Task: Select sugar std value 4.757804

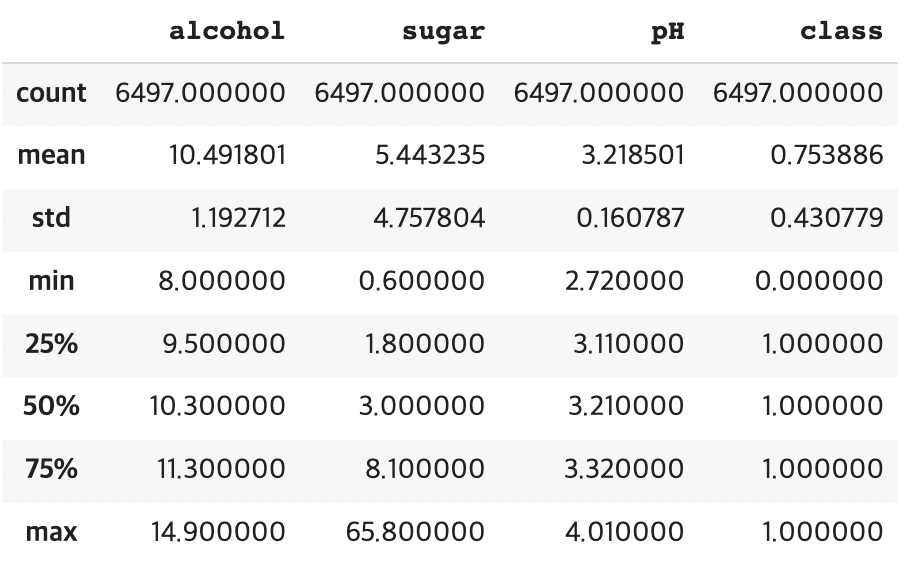Action: (429, 218)
